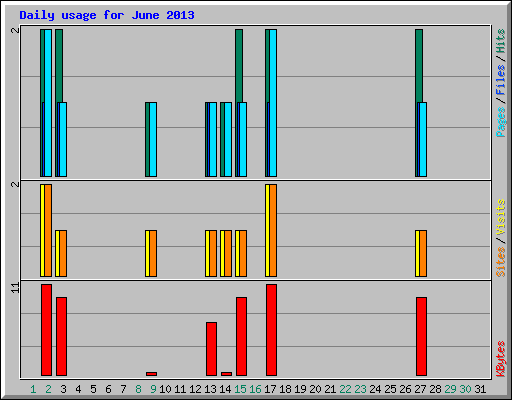Image resolution: width=512 pixels, height=400 pixels.
Task: Click the 'Daily usage for June 2013' title
Action: pos(107,15)
